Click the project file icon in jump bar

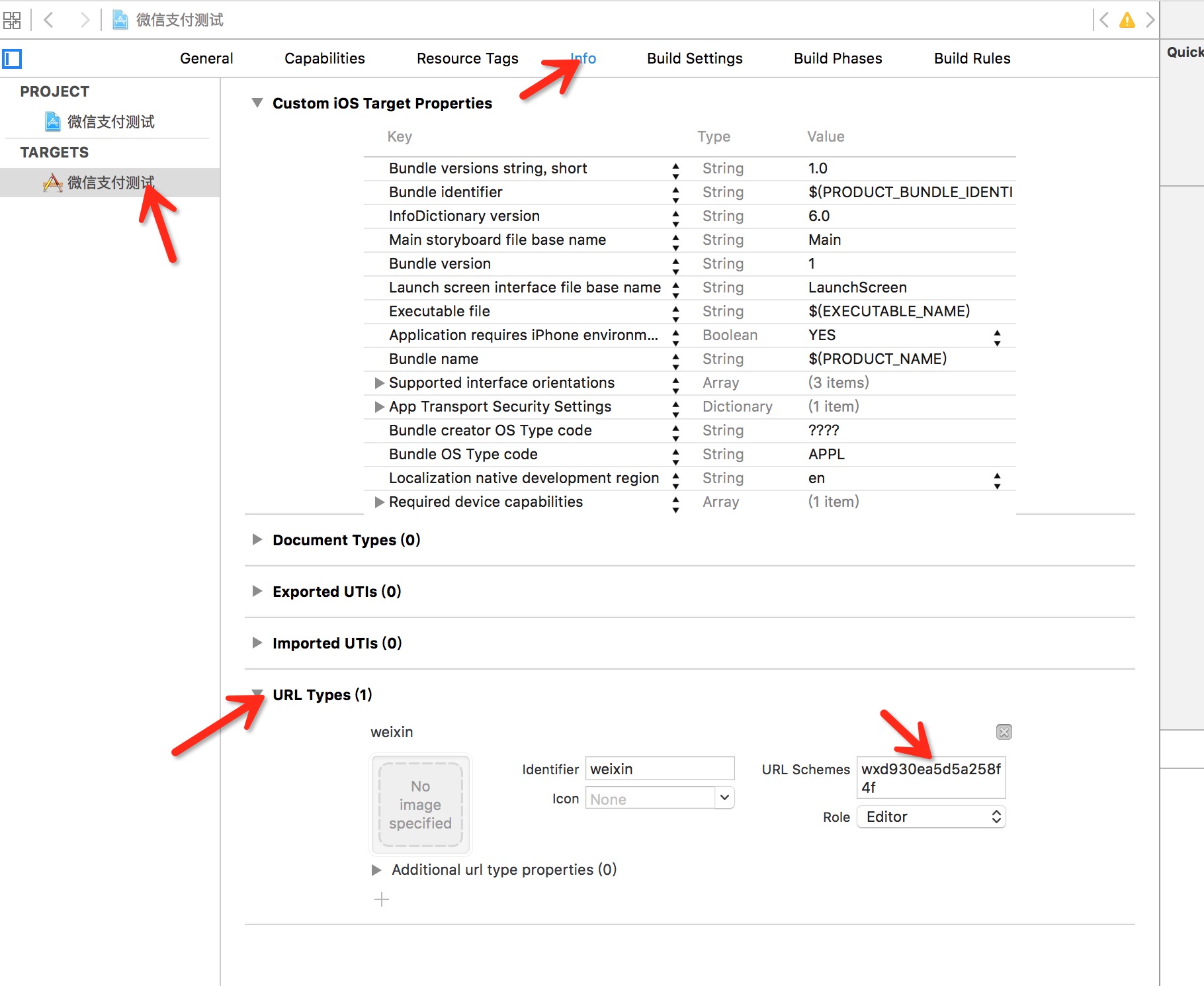120,20
